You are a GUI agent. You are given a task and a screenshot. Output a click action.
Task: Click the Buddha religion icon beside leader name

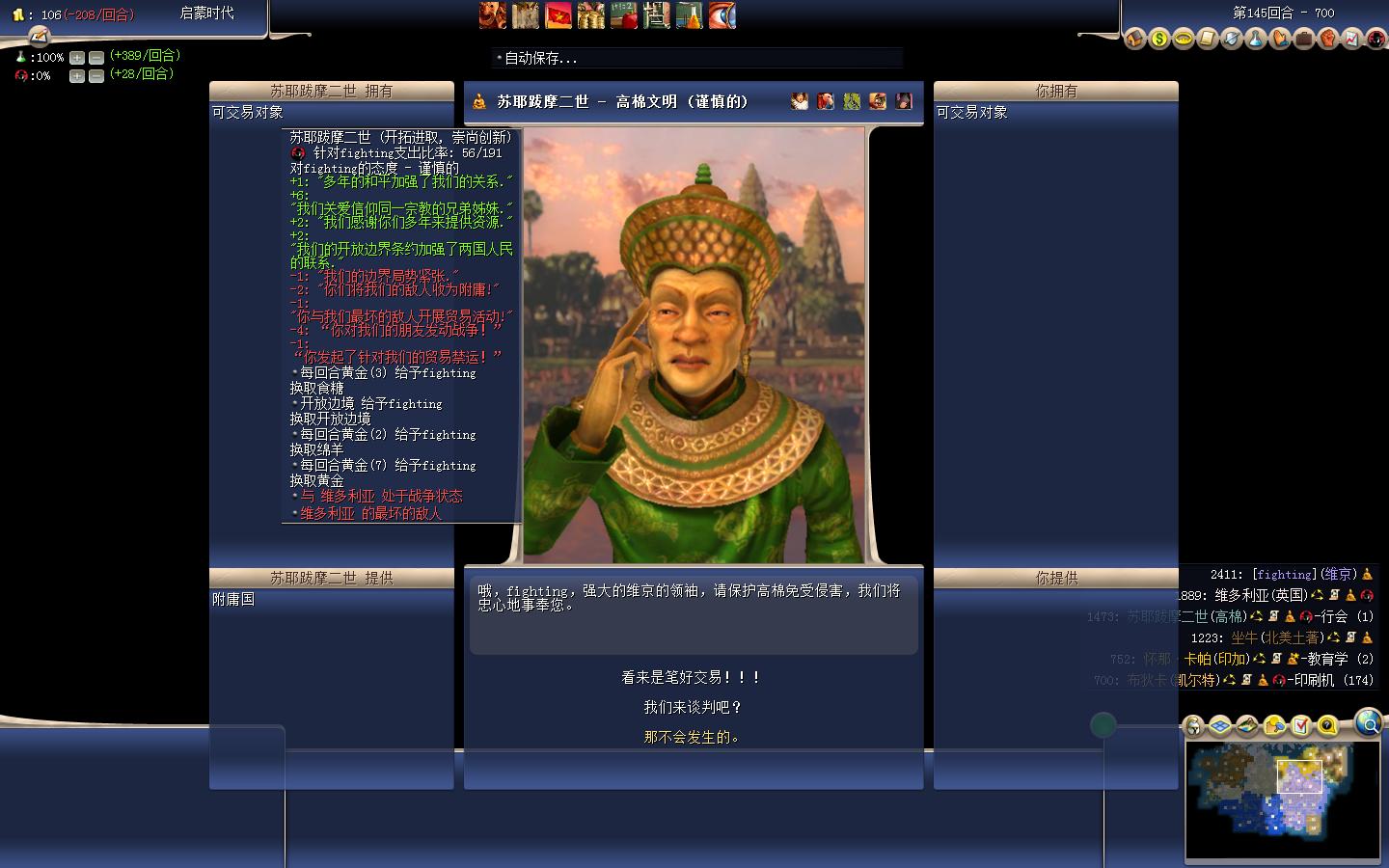tap(479, 101)
